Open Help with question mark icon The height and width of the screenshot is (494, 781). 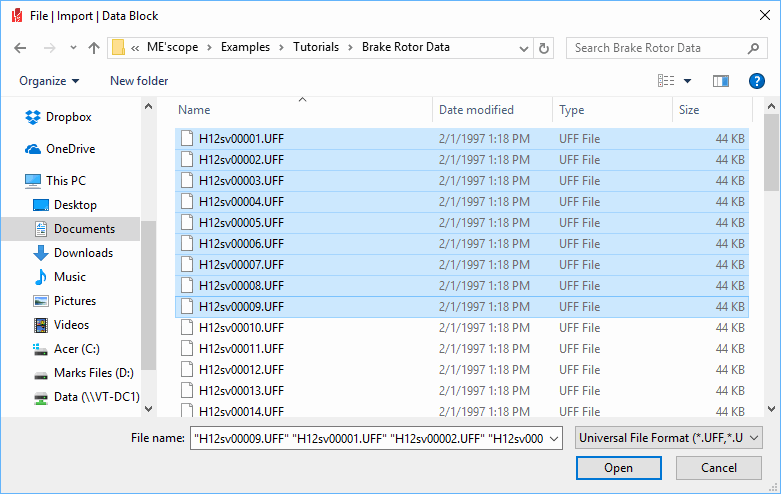coord(757,81)
